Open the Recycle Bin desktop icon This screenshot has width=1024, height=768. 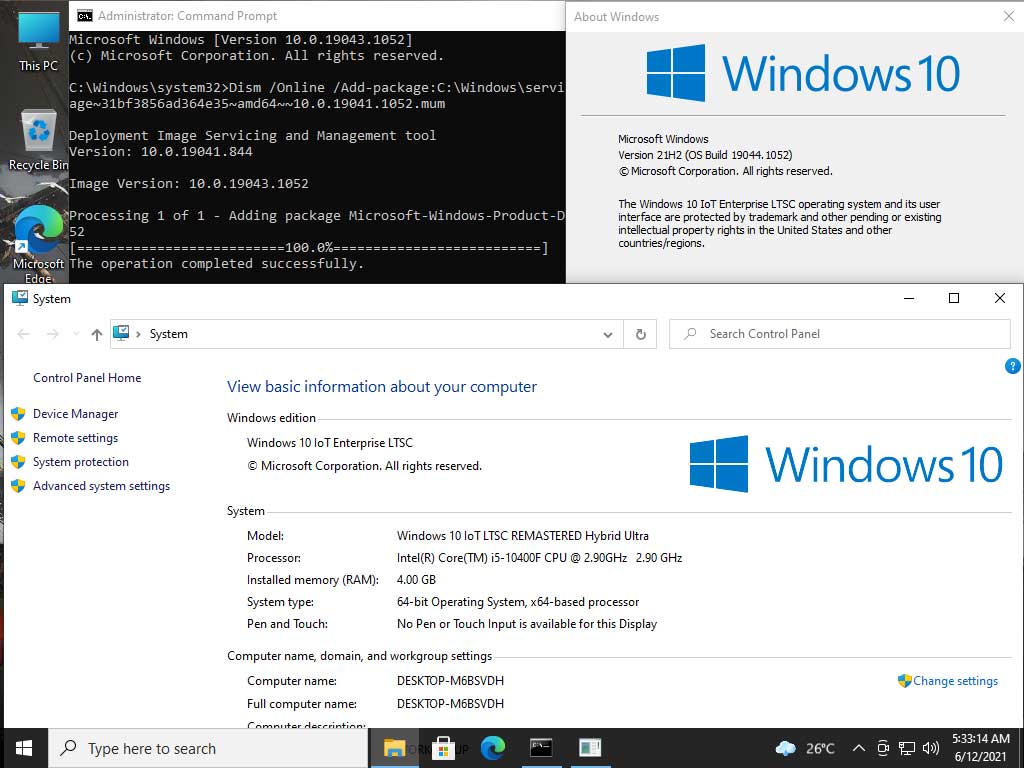coord(38,140)
